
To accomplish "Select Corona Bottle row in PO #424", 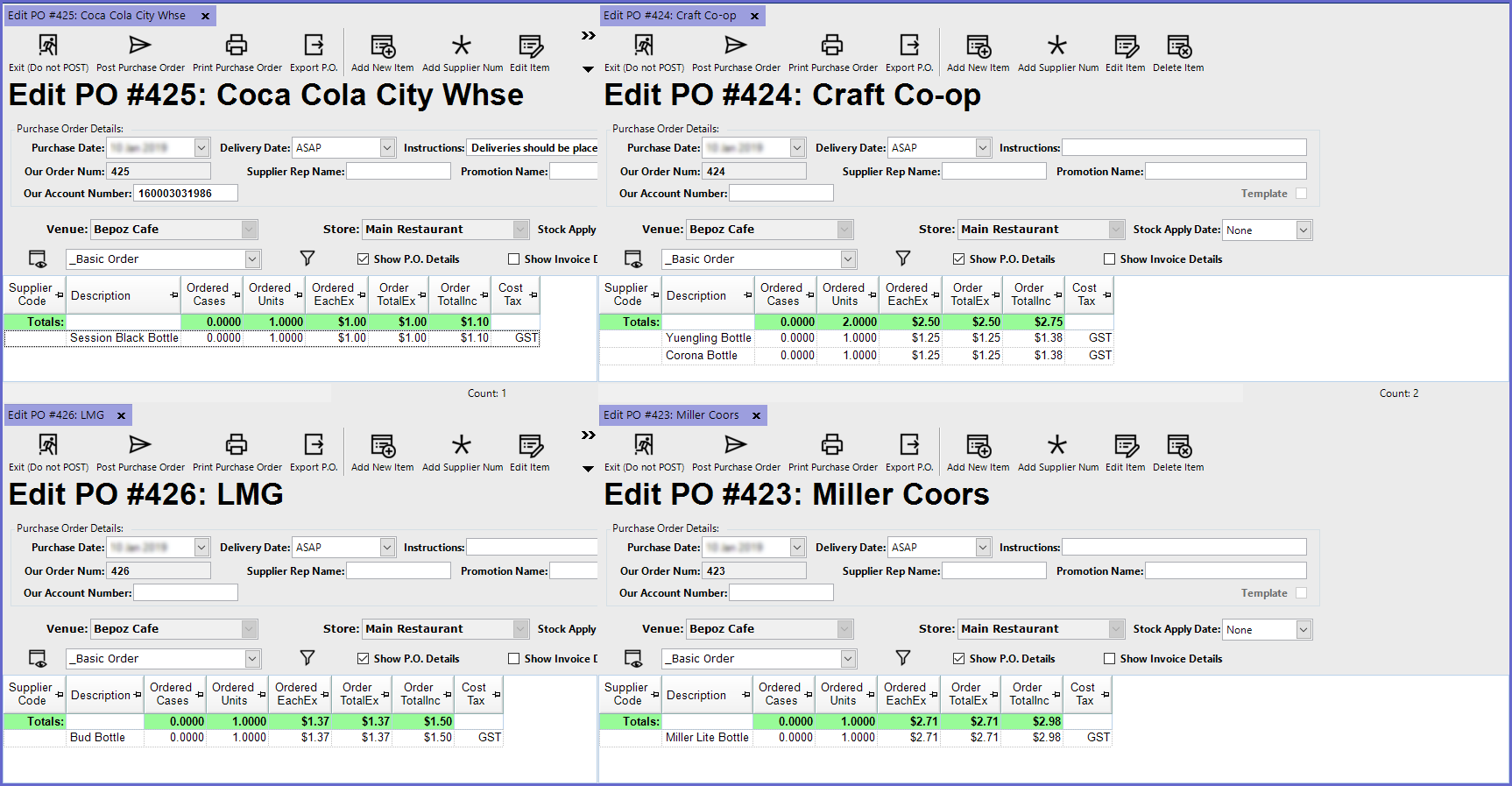I will click(x=856, y=356).
